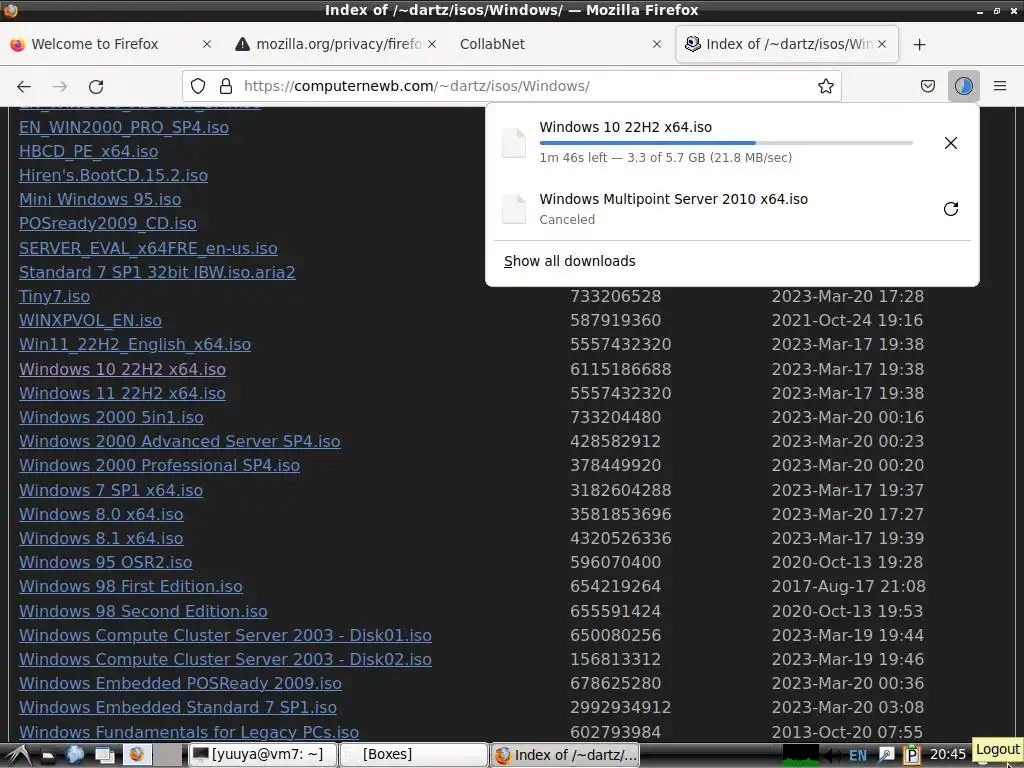Click the EN keyboard layout indicator

(857, 756)
